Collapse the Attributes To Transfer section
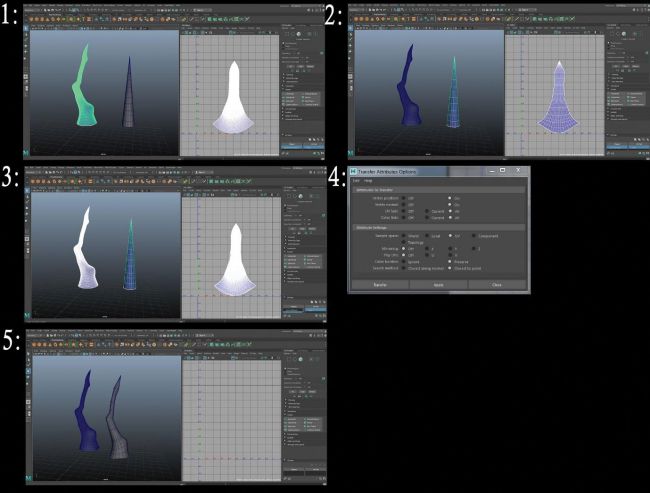Viewport: 650px width, 493px height. (439, 190)
